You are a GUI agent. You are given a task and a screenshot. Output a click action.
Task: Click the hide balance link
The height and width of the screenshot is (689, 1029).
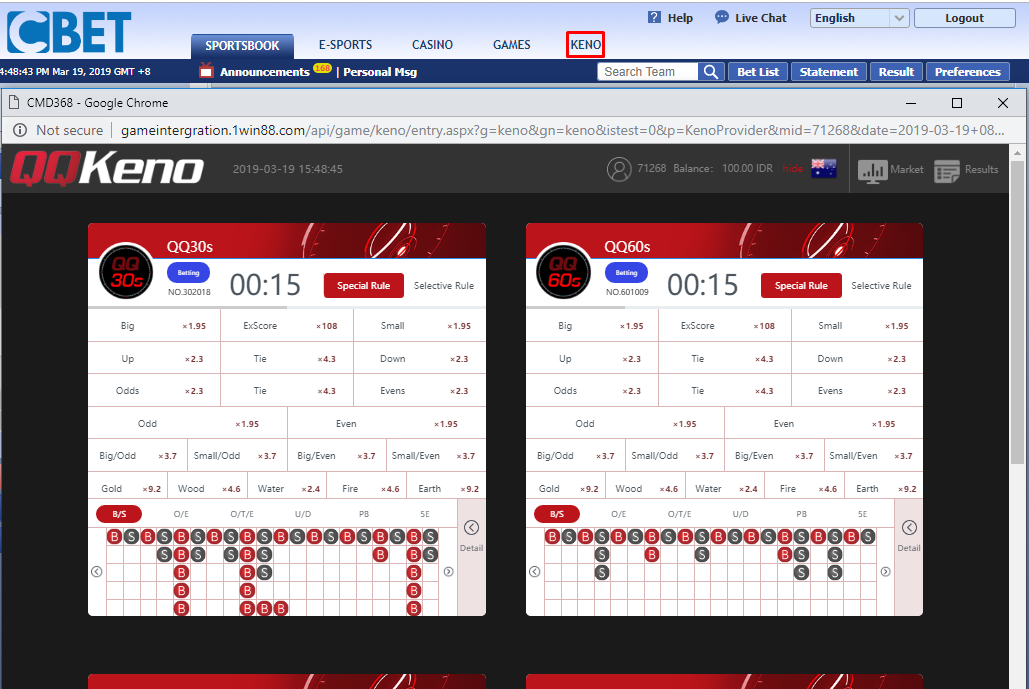click(792, 169)
